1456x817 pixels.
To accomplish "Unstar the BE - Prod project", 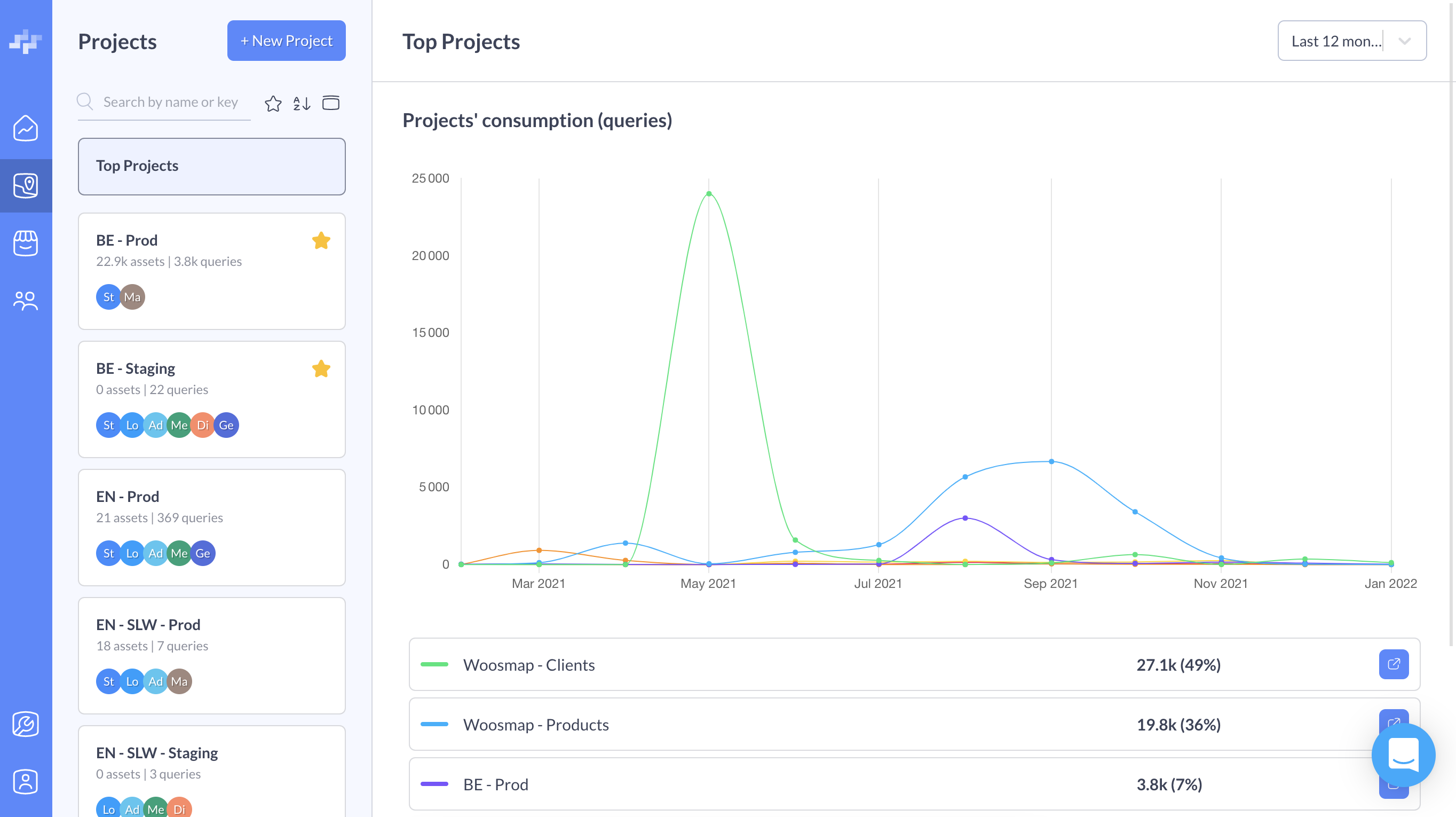I will (x=321, y=240).
